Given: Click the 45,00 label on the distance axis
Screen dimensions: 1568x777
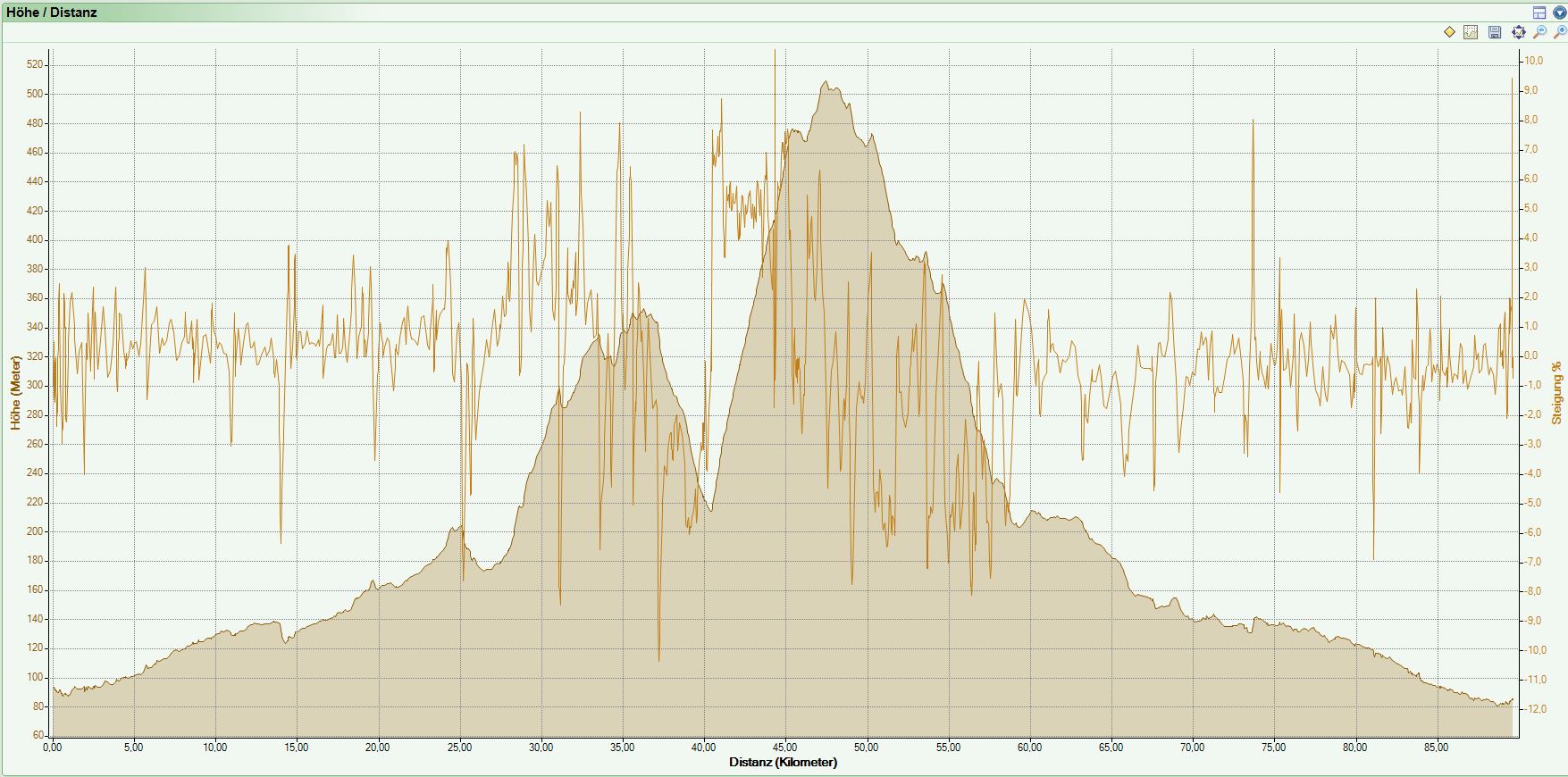Looking at the screenshot, I should pyautogui.click(x=784, y=748).
